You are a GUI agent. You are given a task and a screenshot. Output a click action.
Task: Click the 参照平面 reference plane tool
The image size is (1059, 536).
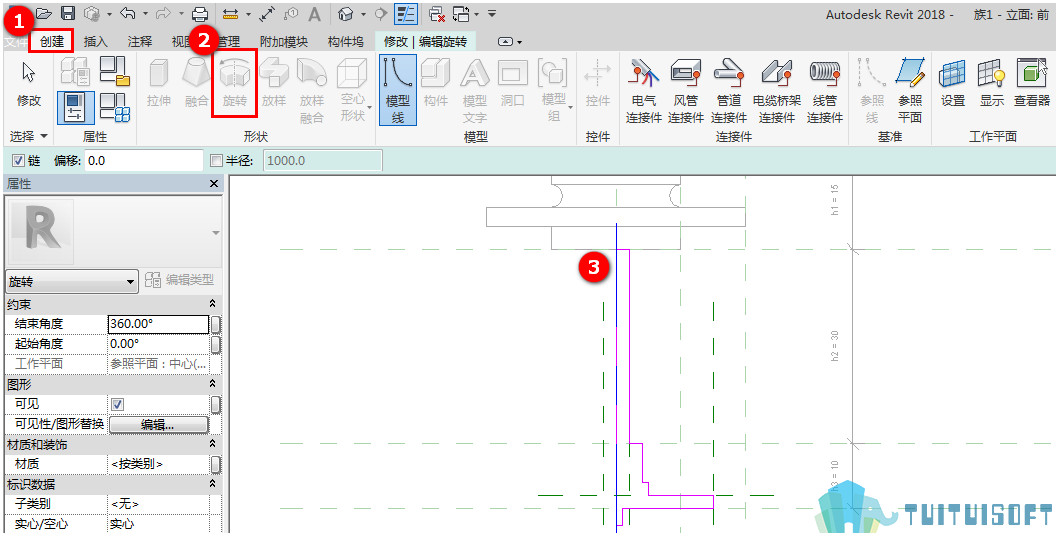click(910, 90)
